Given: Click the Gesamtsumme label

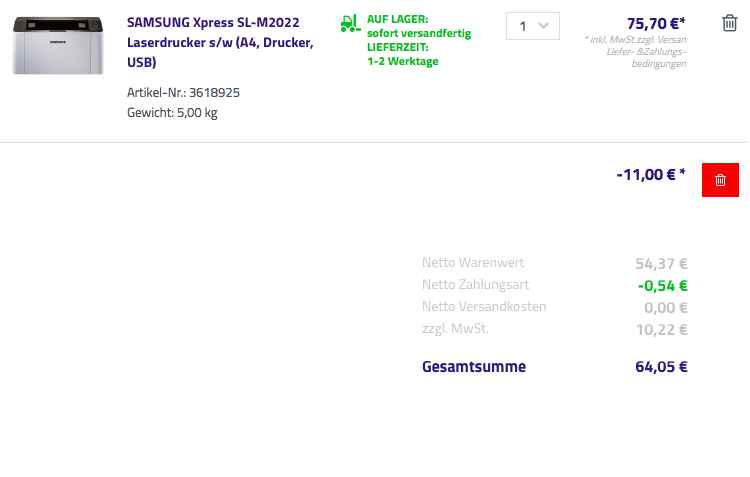Looking at the screenshot, I should point(474,367).
